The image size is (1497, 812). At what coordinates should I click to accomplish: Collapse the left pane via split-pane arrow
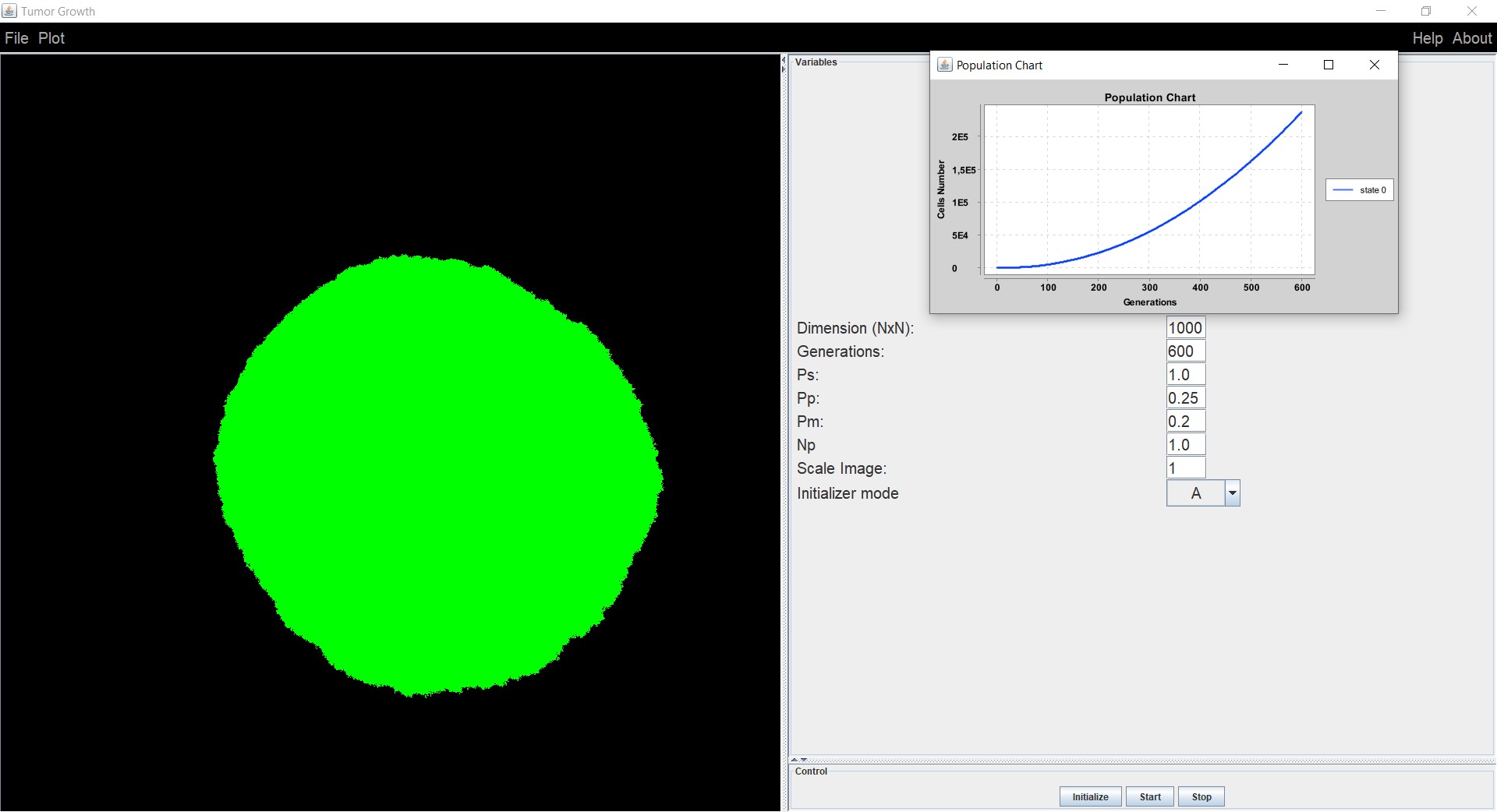pyautogui.click(x=784, y=59)
